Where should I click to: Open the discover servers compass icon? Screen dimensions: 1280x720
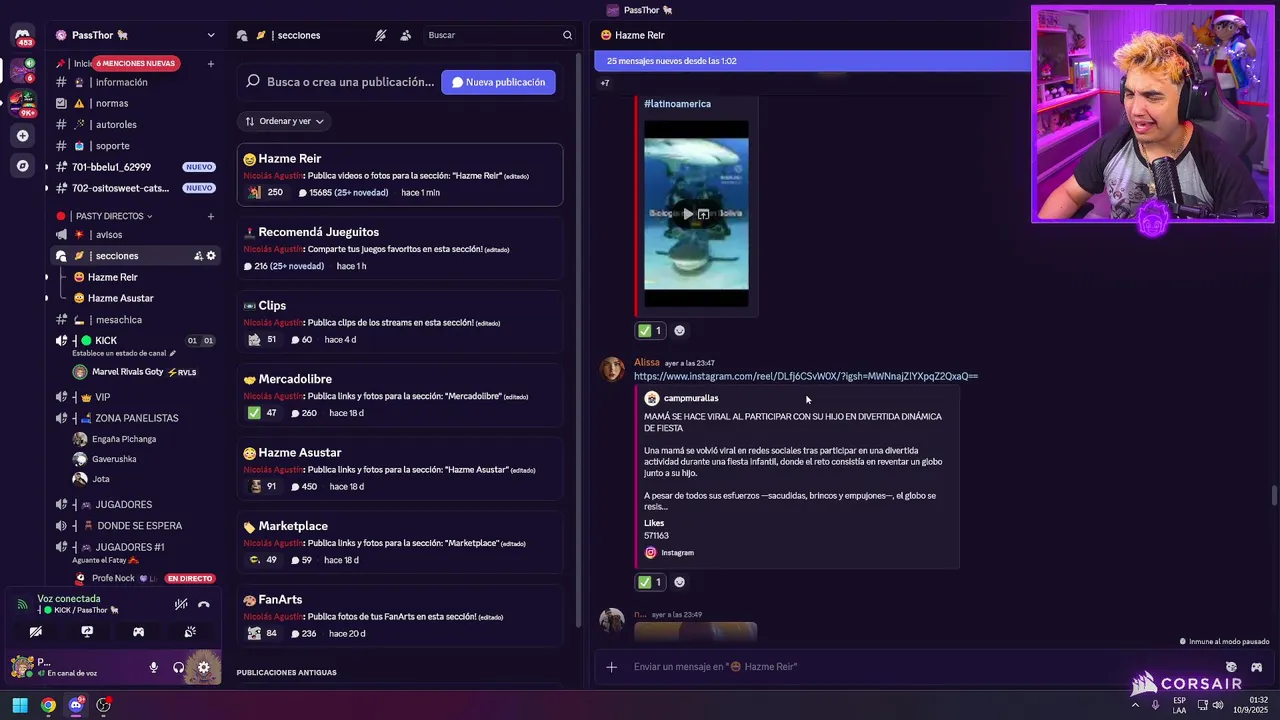pos(22,166)
